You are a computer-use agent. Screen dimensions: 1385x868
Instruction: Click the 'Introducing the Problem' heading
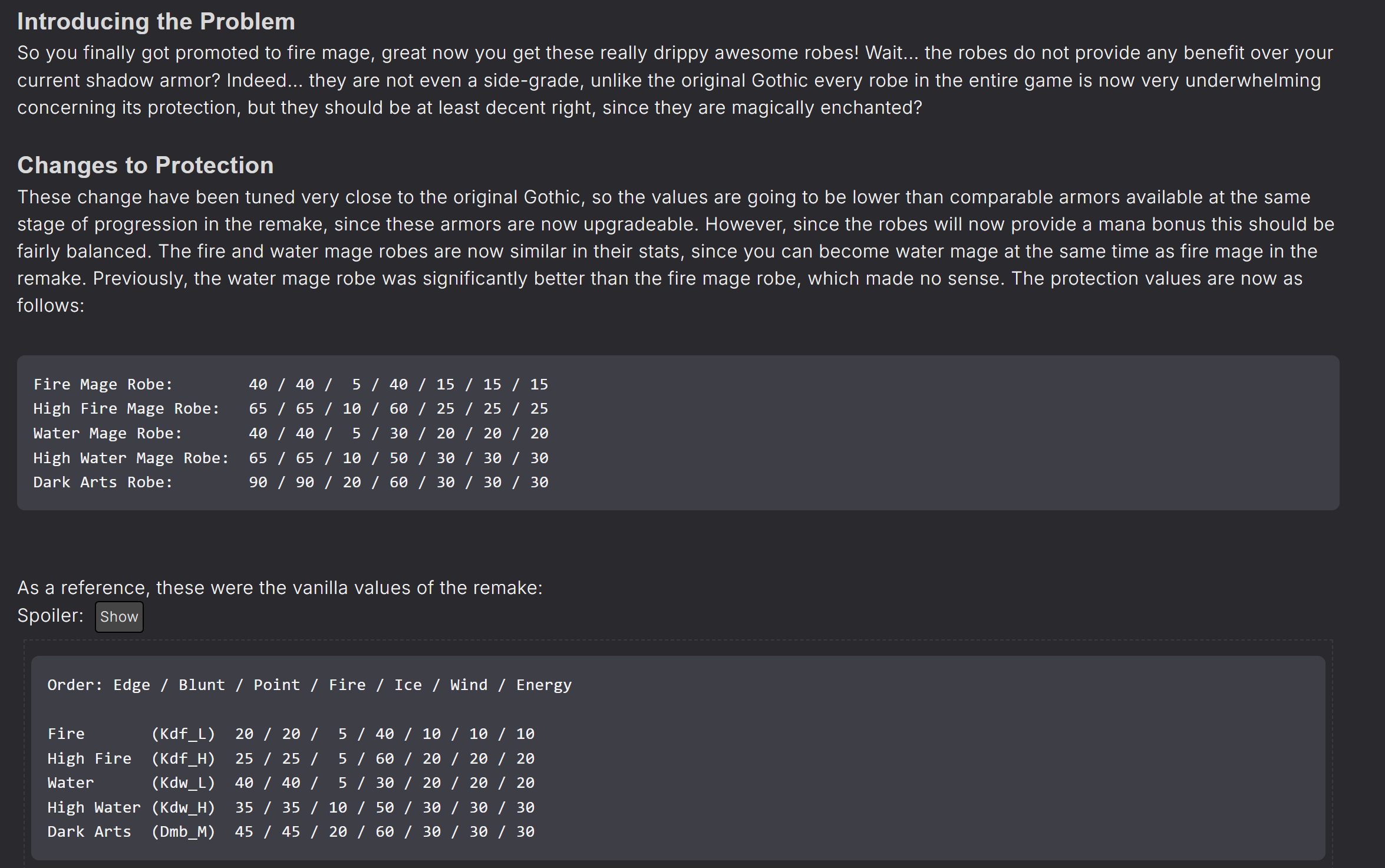[x=156, y=22]
